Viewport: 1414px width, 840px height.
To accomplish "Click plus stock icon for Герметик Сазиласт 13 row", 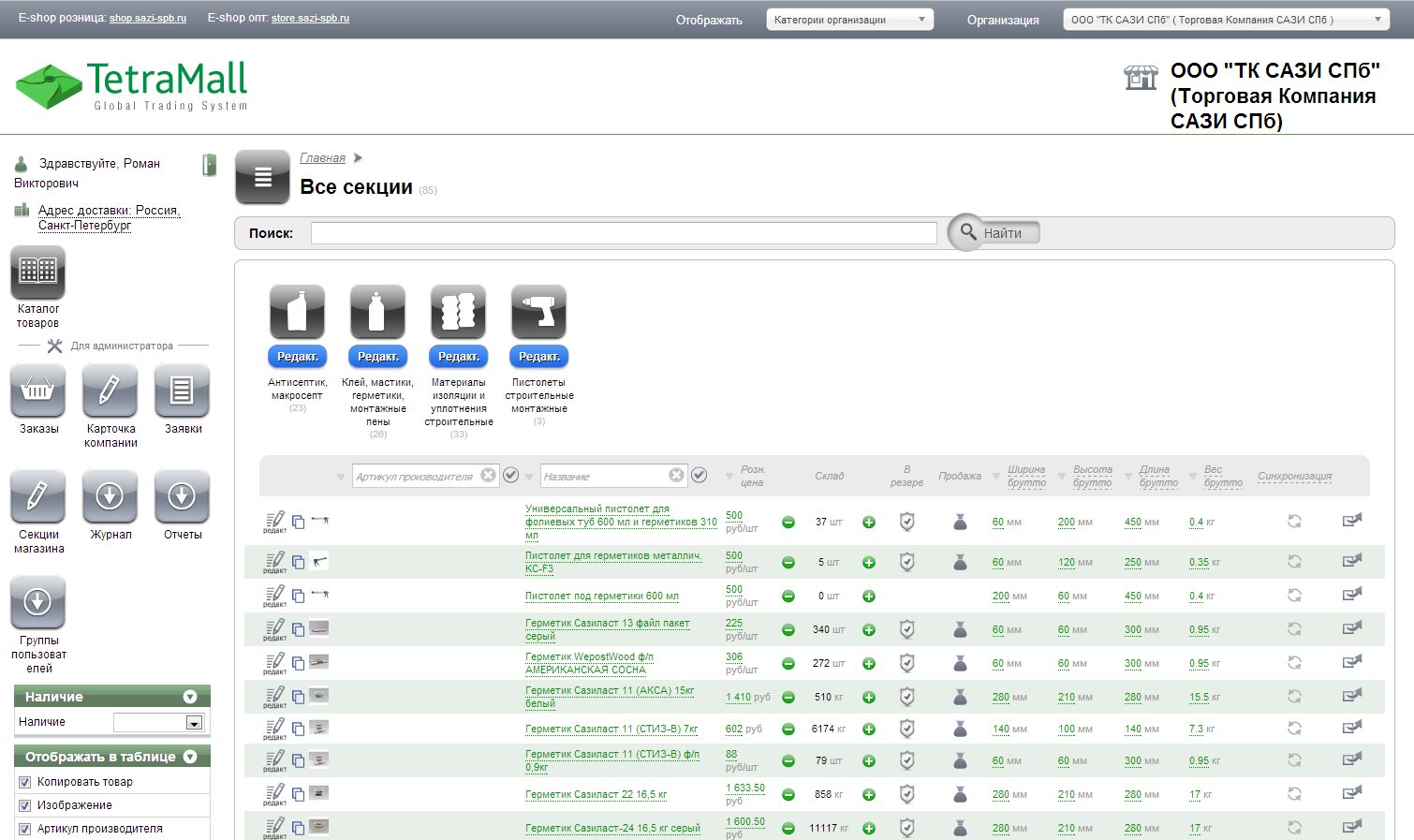I will [869, 630].
